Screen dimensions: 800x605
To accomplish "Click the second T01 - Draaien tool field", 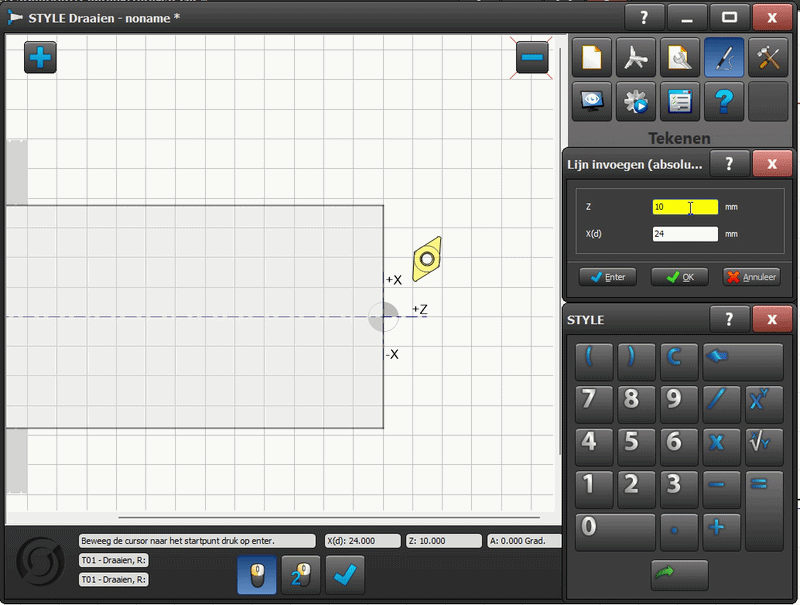I will 114,579.
